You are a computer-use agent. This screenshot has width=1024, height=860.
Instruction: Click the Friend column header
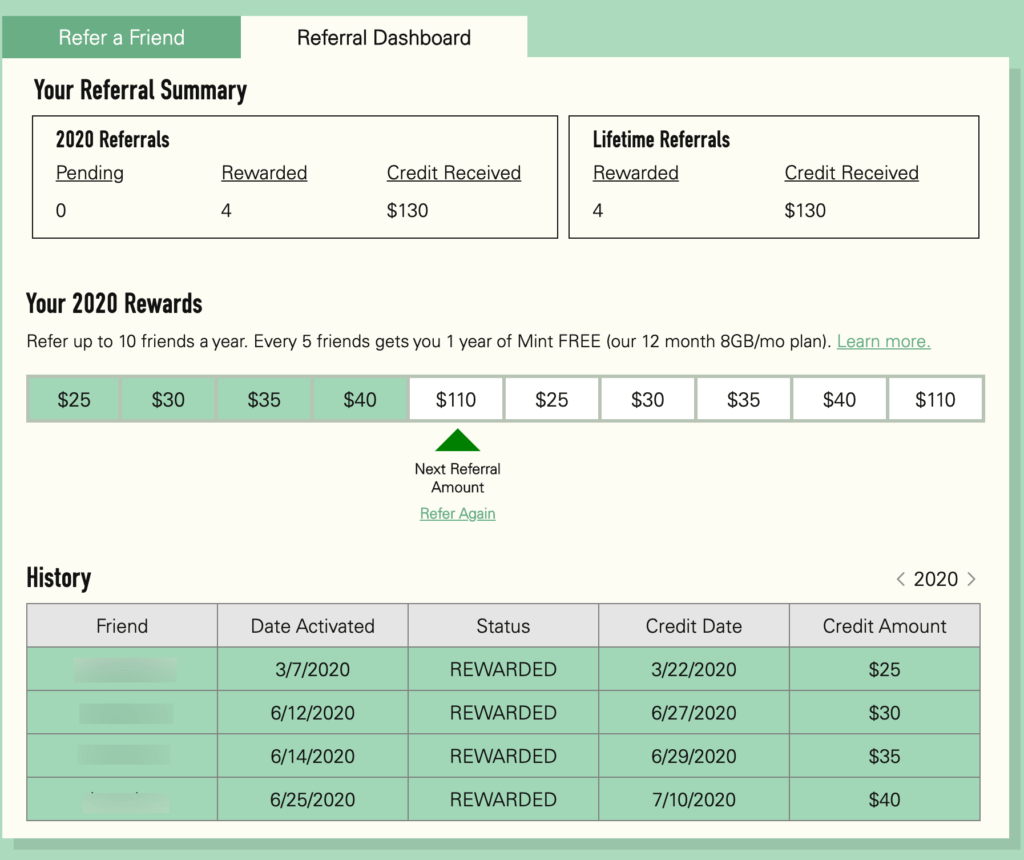point(121,625)
